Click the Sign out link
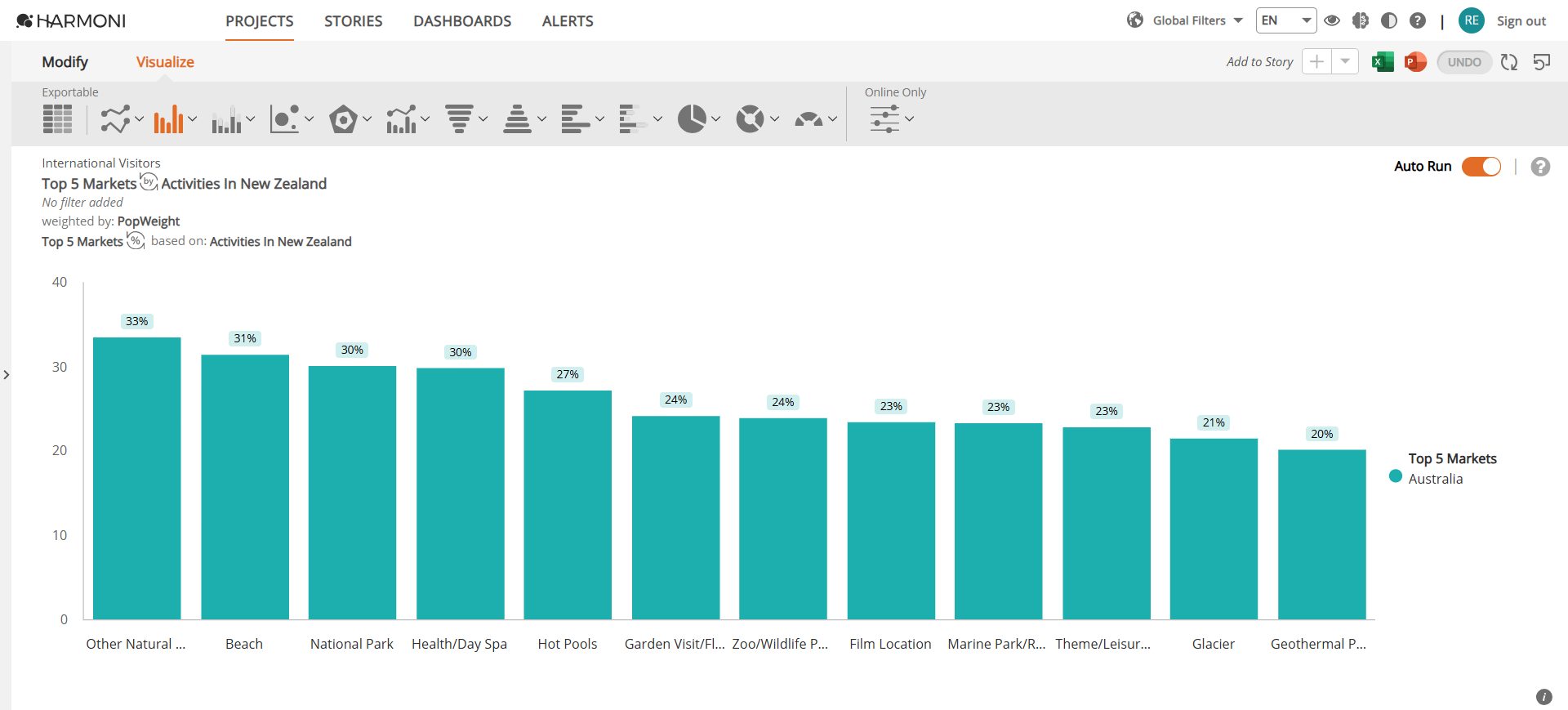Screen dimensions: 1568x710 (1521, 21)
